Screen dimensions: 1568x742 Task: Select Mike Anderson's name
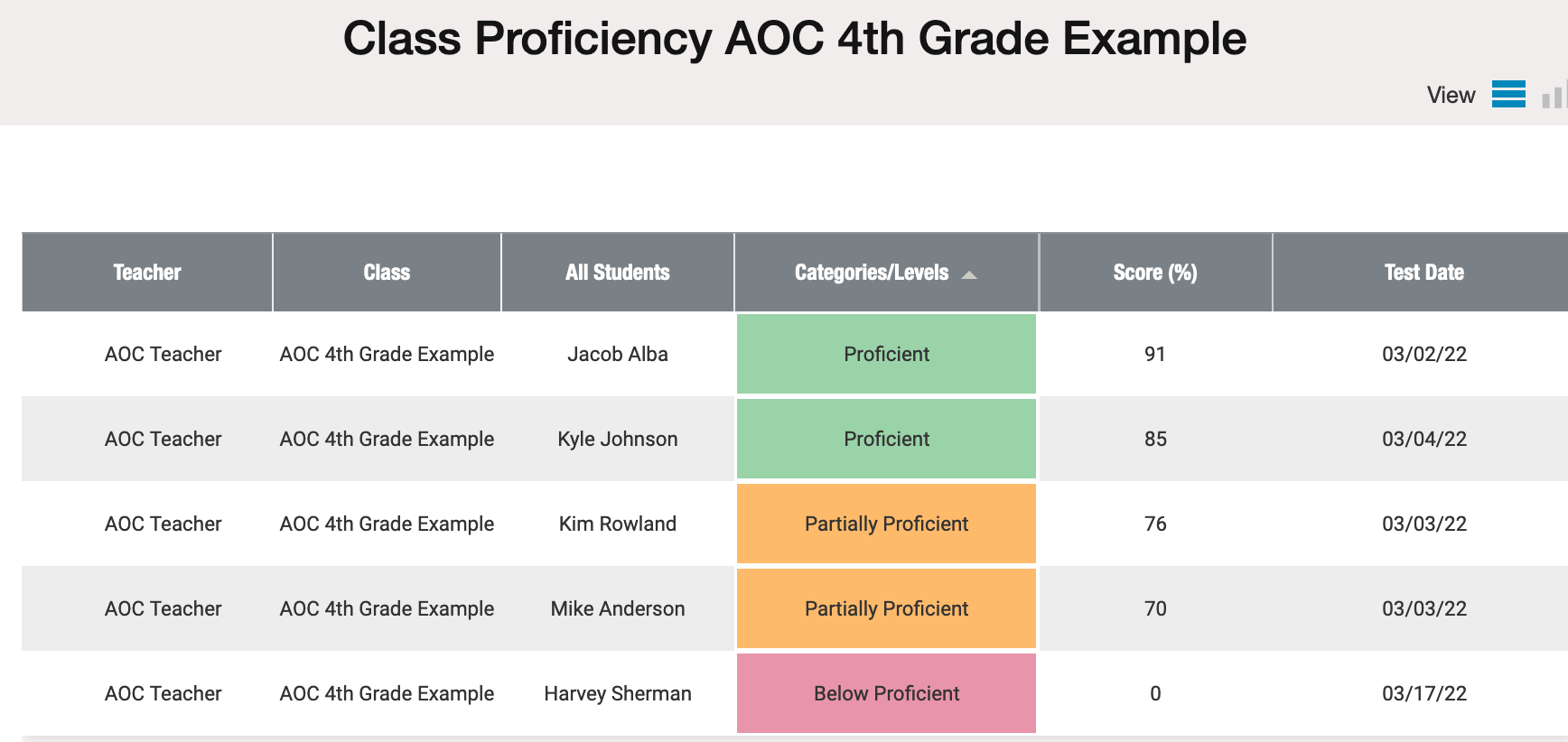pyautogui.click(x=618, y=608)
